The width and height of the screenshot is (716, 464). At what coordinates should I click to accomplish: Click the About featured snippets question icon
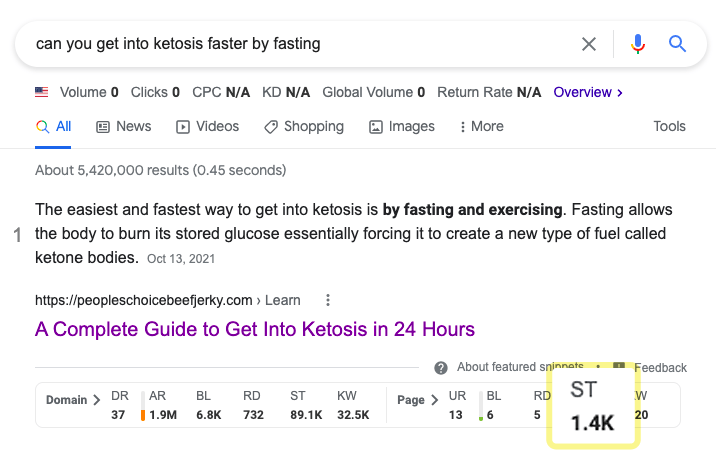pos(441,368)
